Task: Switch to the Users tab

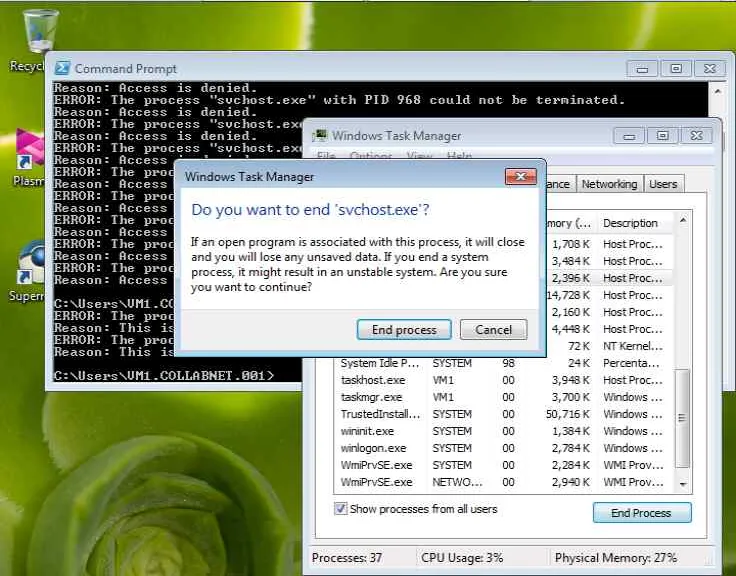Action: click(x=663, y=184)
